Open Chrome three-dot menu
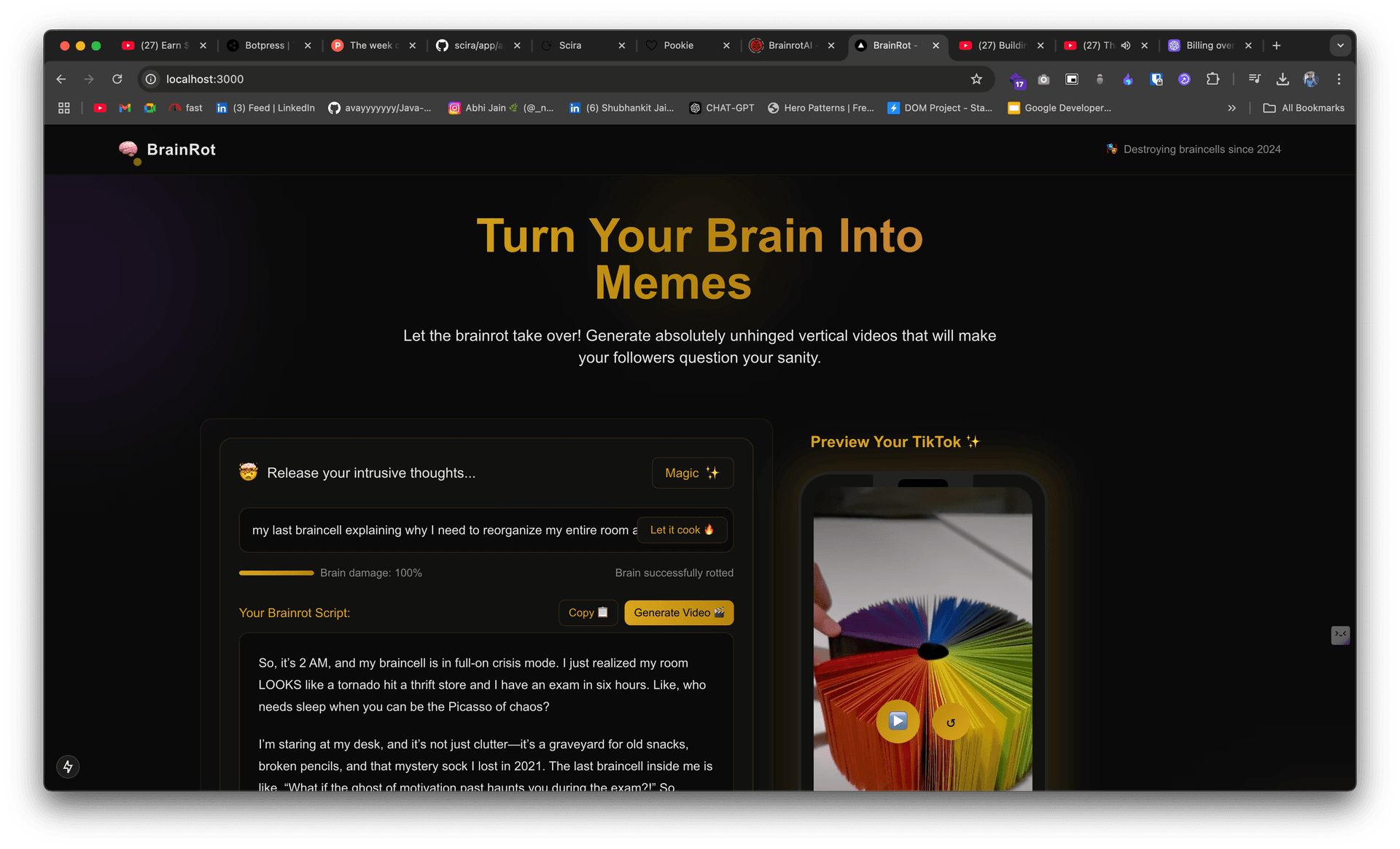 click(x=1339, y=79)
